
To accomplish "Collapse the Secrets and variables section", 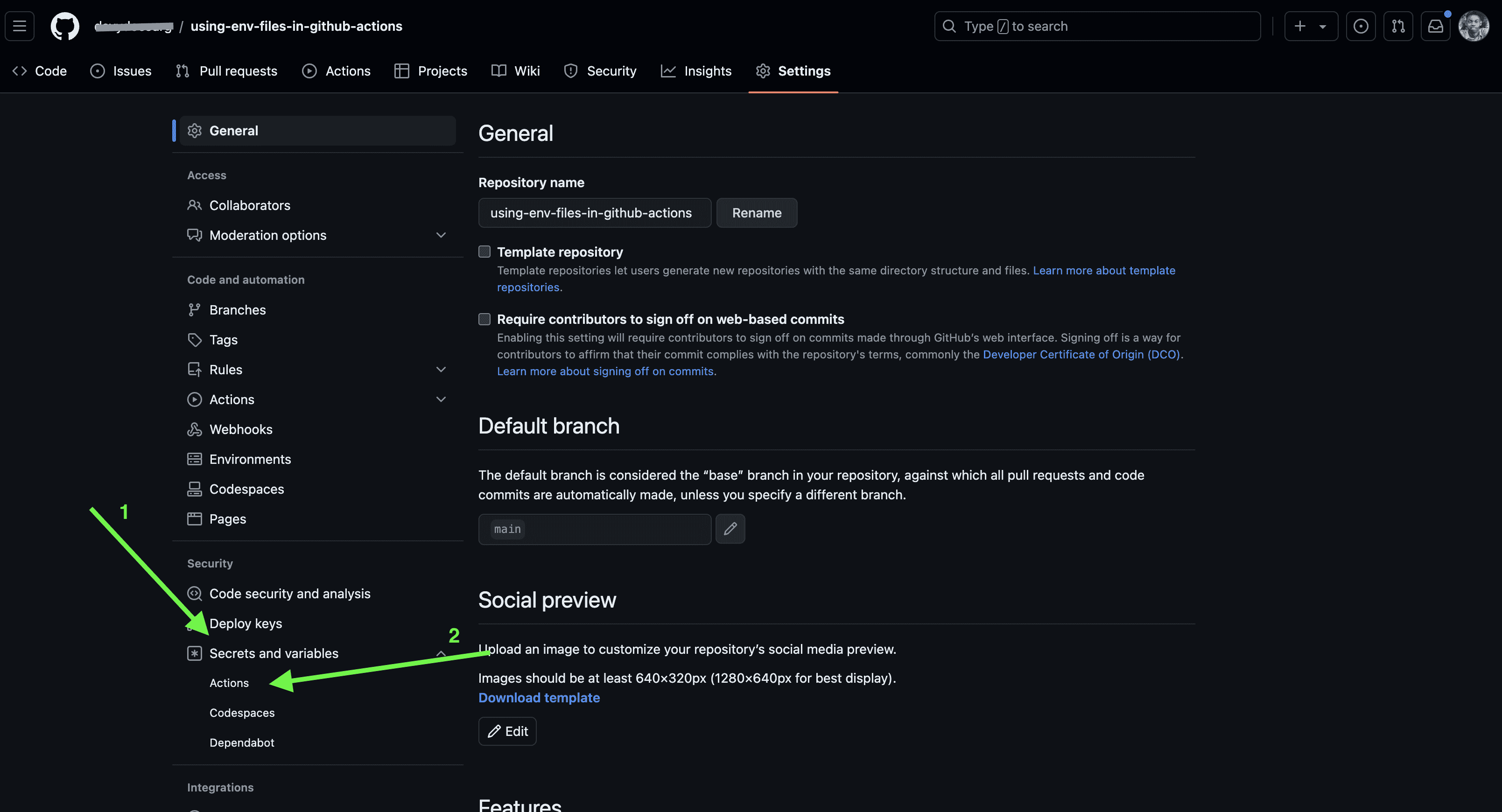I will [441, 653].
